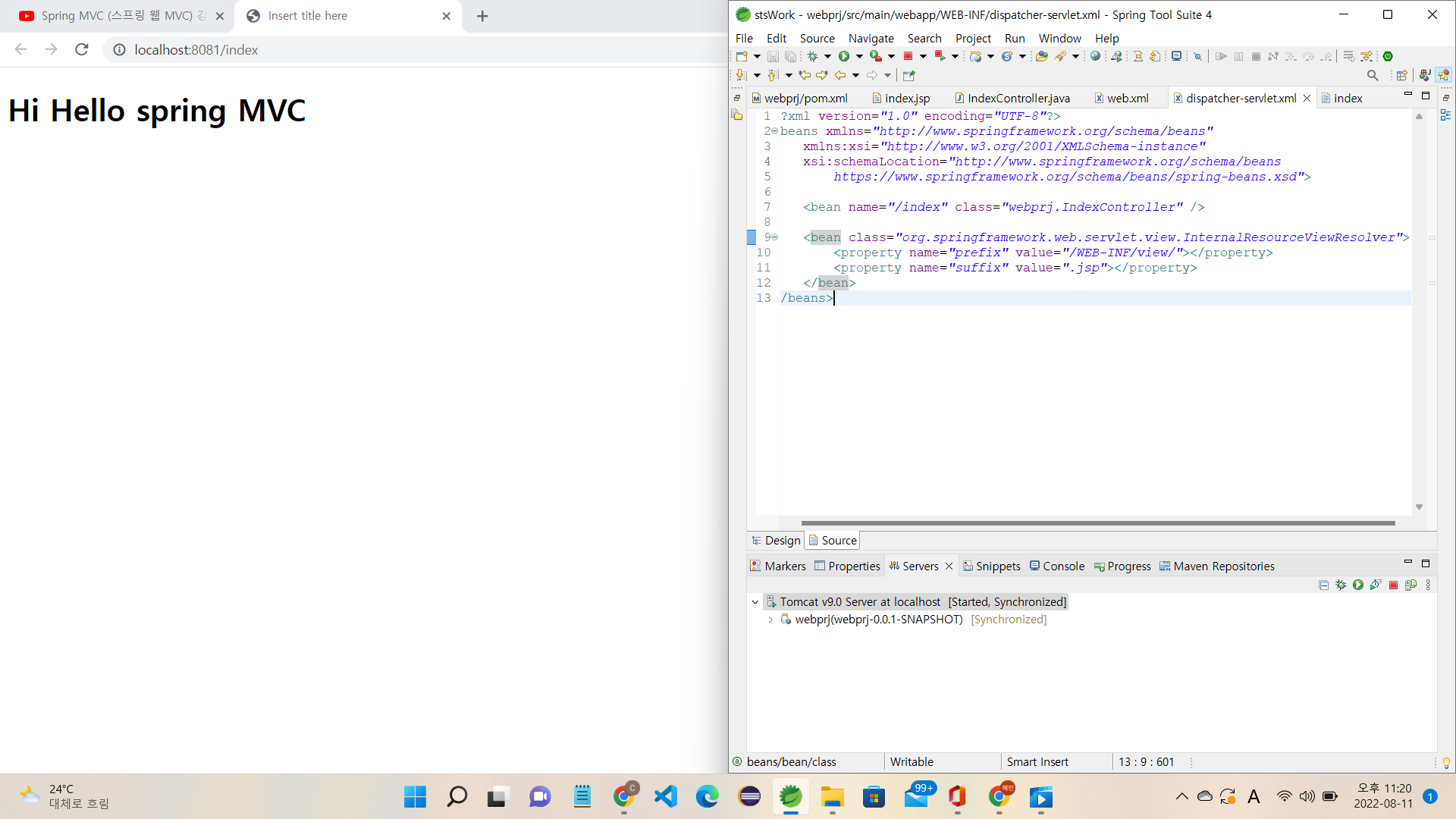Collapse the beans element fold marker
Image resolution: width=1456 pixels, height=819 pixels.
pos(774,131)
